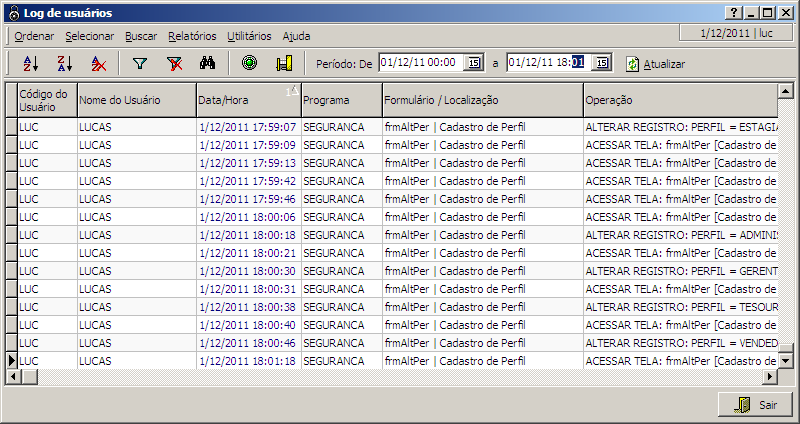Open calendar picker for the end date
The width and height of the screenshot is (800, 424).
[x=601, y=63]
